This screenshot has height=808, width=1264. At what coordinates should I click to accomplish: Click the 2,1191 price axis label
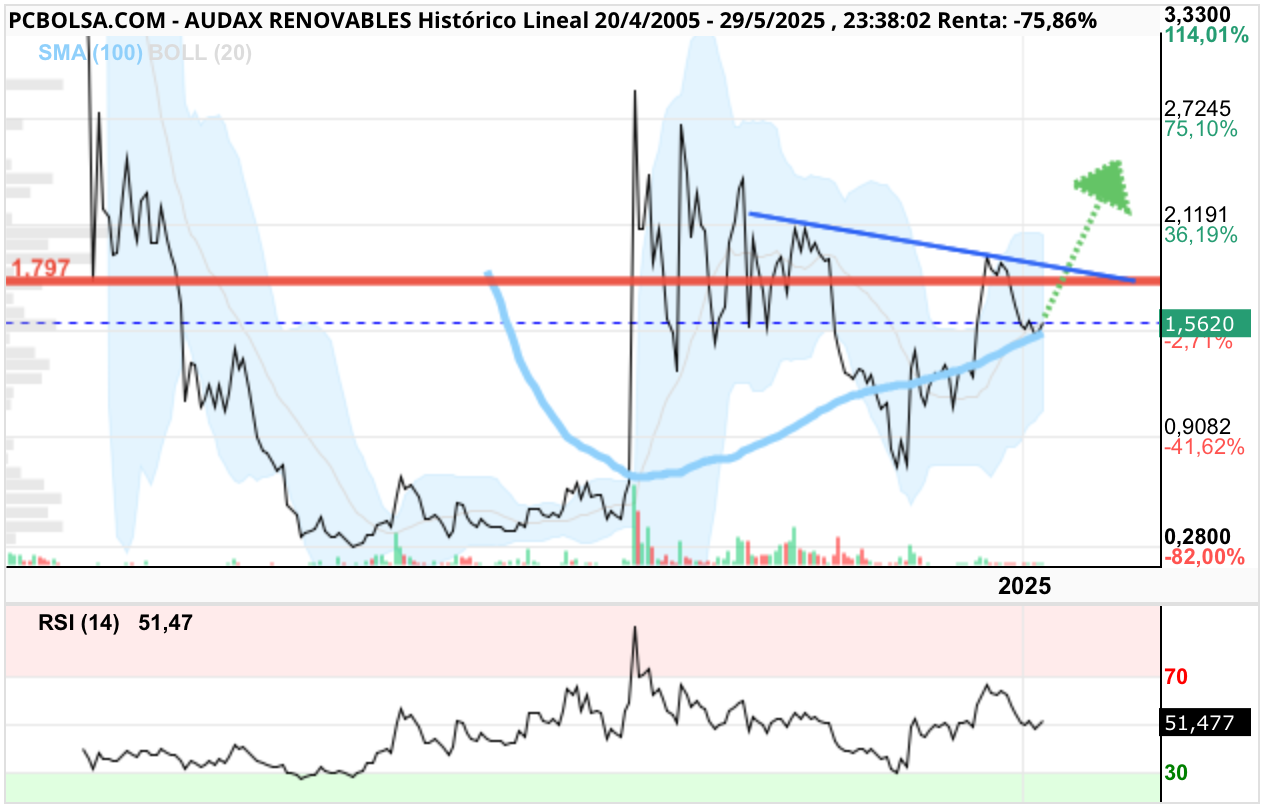1198,214
